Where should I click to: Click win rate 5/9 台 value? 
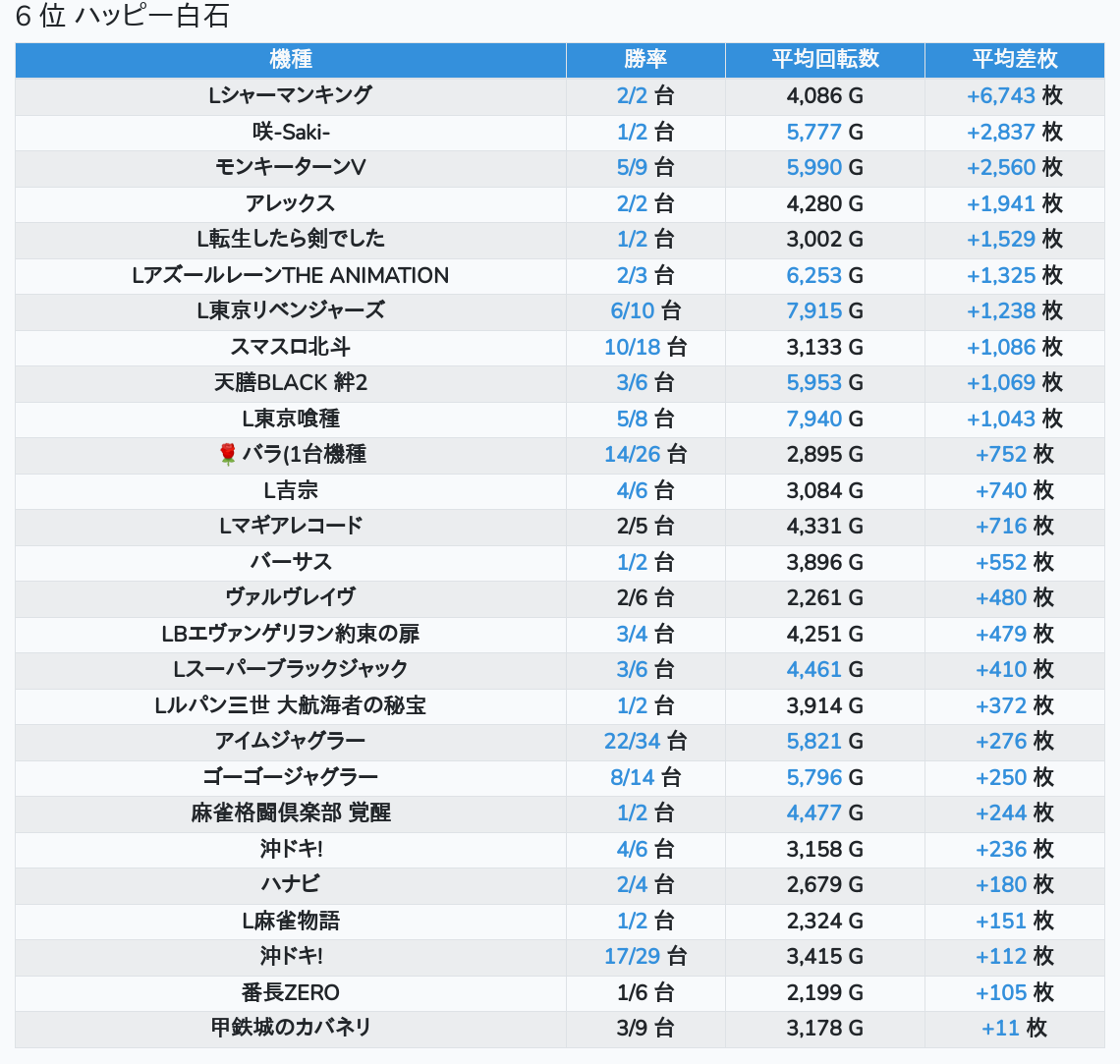tap(645, 167)
